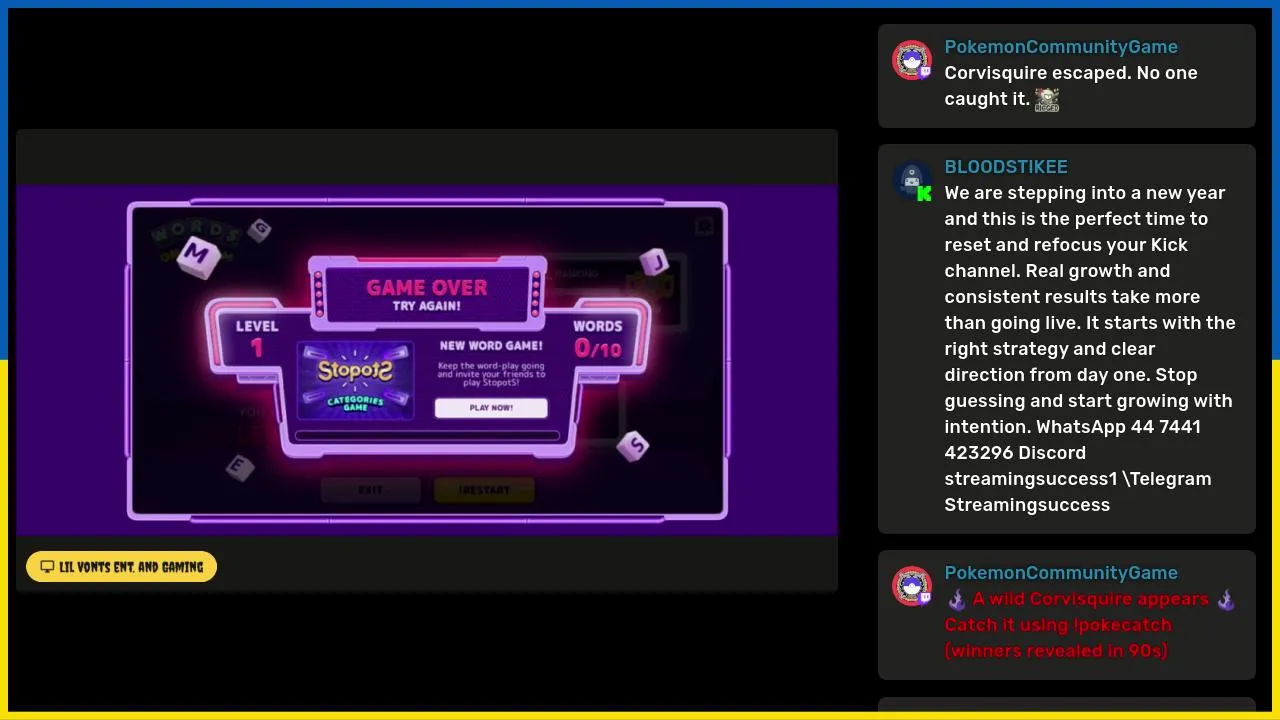1280x720 pixels.
Task: Open avatar beside 'Corvisquire escaped' message
Action: click(912, 61)
